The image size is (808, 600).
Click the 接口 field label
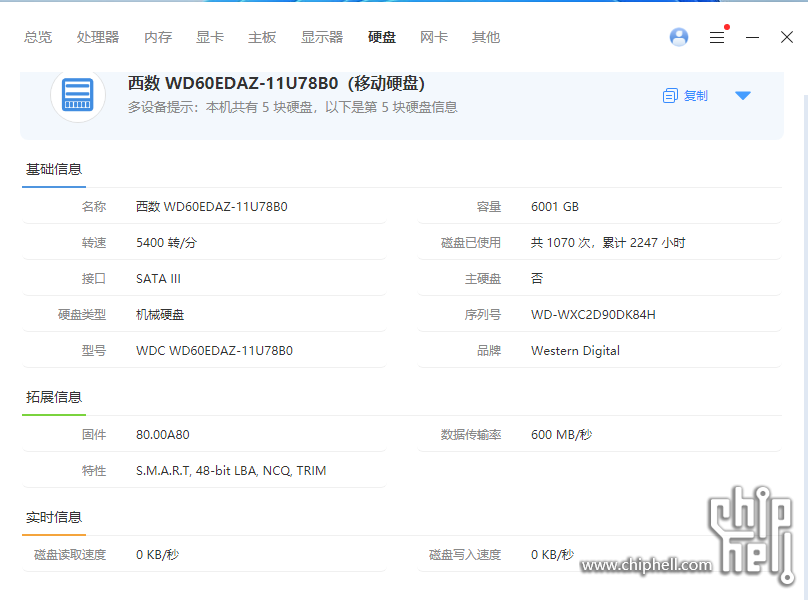(94, 279)
